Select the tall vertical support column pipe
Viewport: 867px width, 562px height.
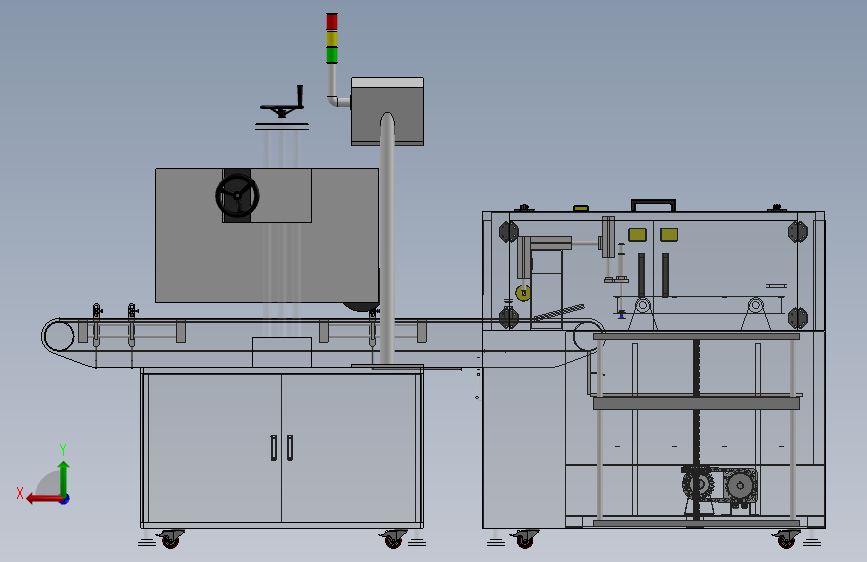pos(387,239)
